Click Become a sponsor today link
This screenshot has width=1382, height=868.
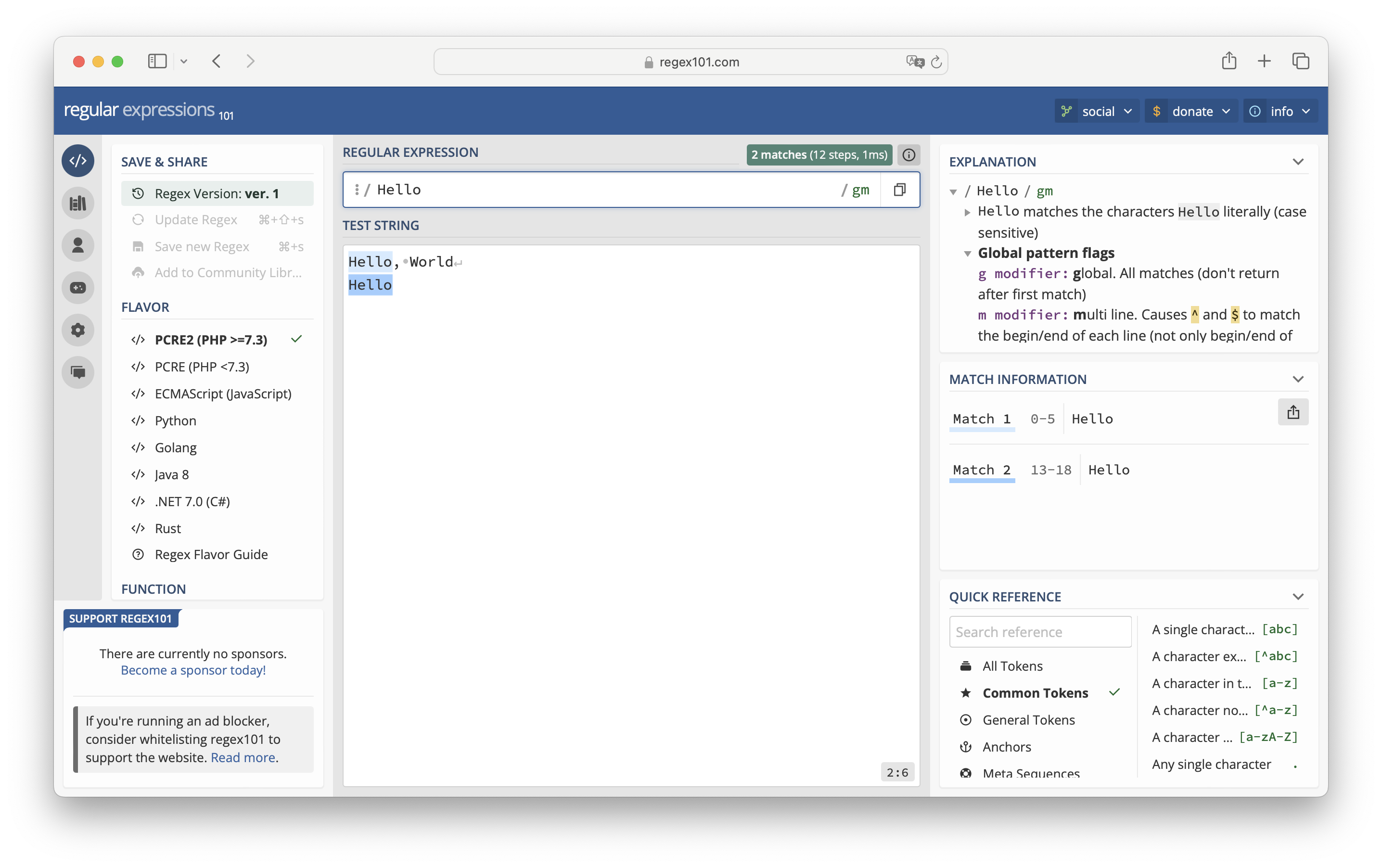tap(193, 670)
